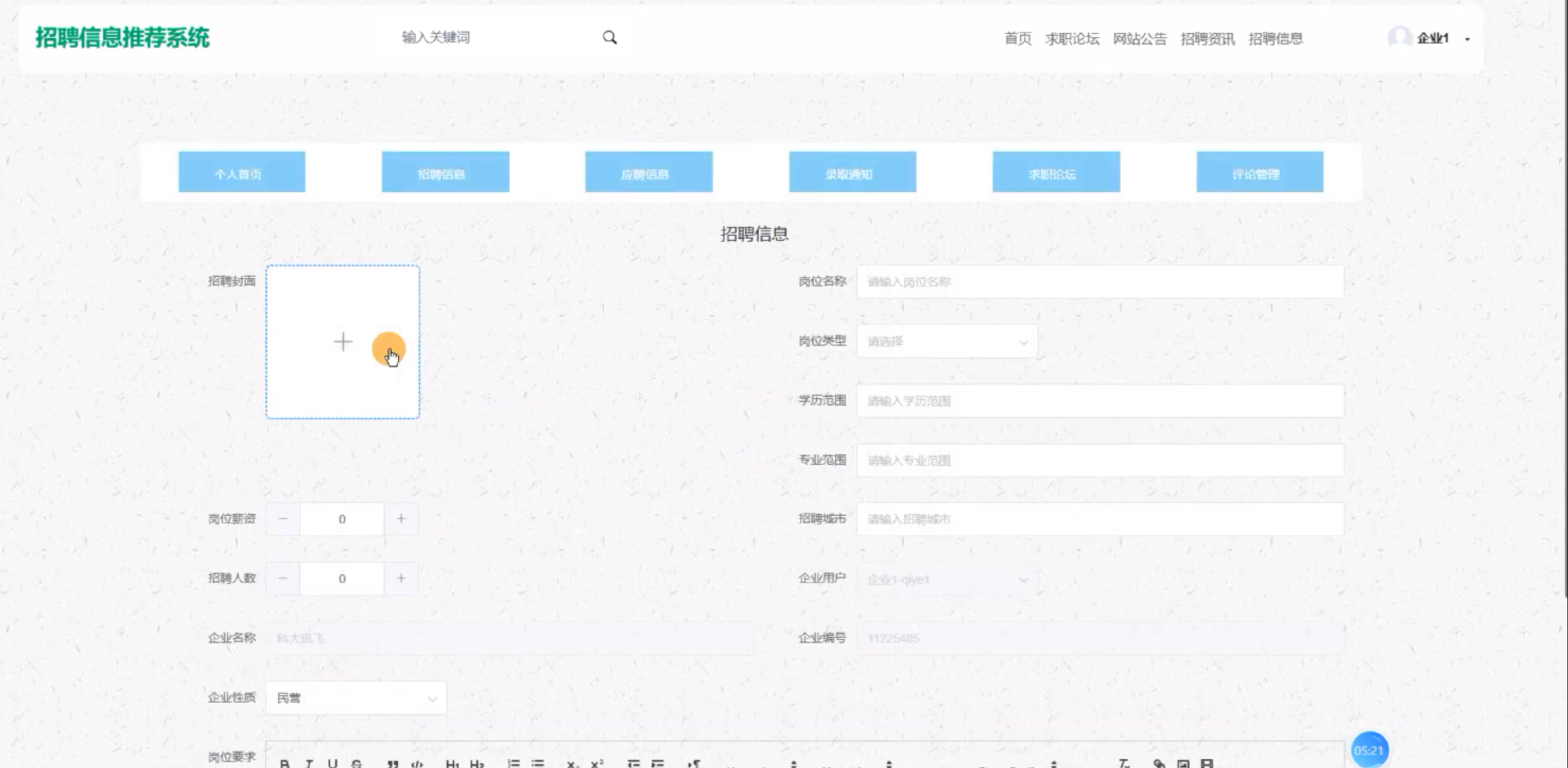The height and width of the screenshot is (768, 1568).
Task: Open the 企业1 account dropdown arrow
Action: pyautogui.click(x=1468, y=39)
